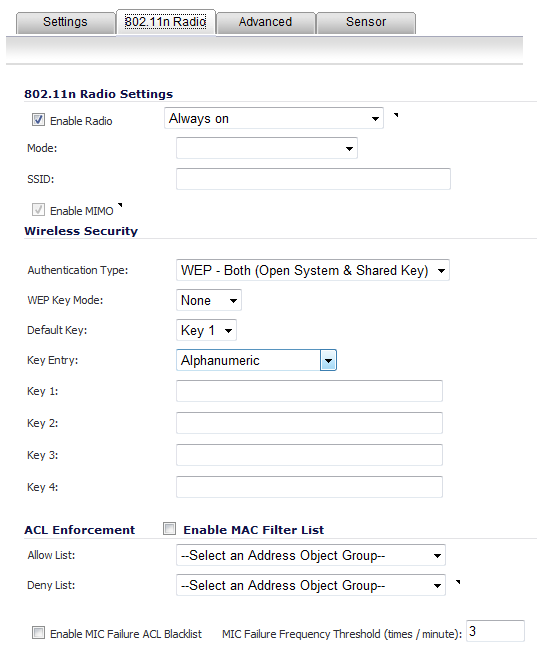The width and height of the screenshot is (537, 652).
Task: Open the Deny List address group dropdown
Action: [x=311, y=585]
